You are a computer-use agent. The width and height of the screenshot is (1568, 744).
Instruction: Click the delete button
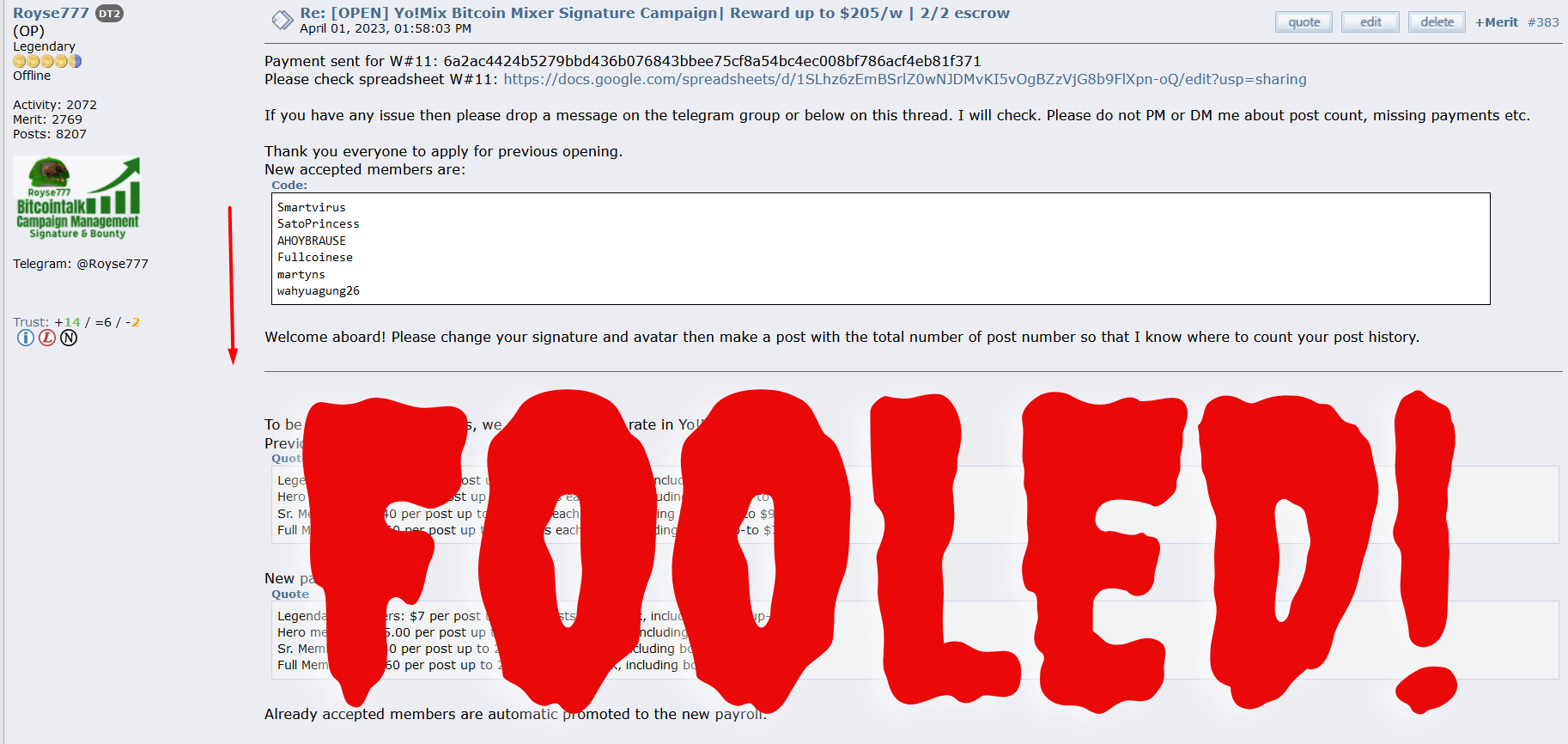pyautogui.click(x=1437, y=22)
